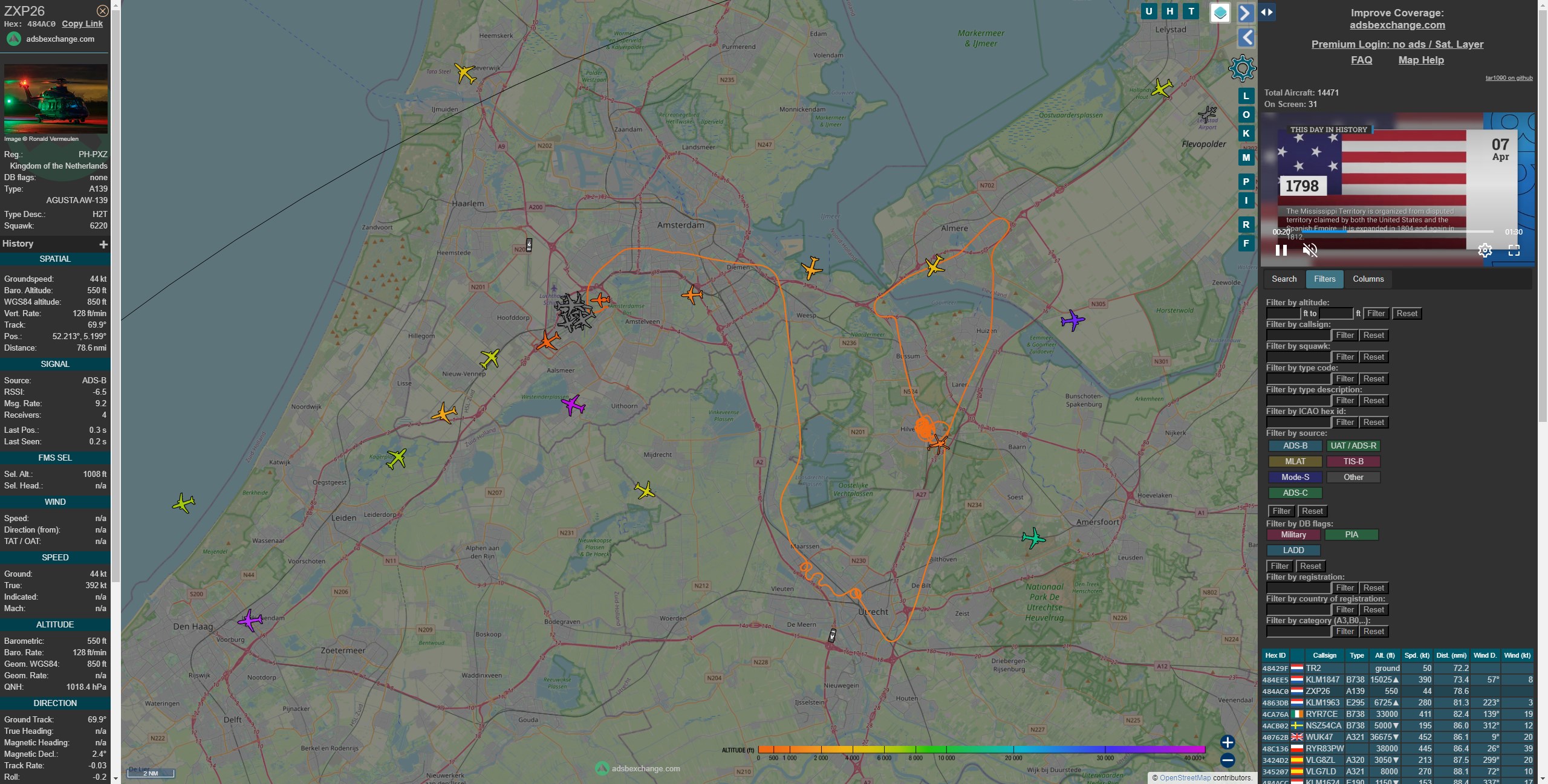Switch to the Columns tab

pos(1368,279)
